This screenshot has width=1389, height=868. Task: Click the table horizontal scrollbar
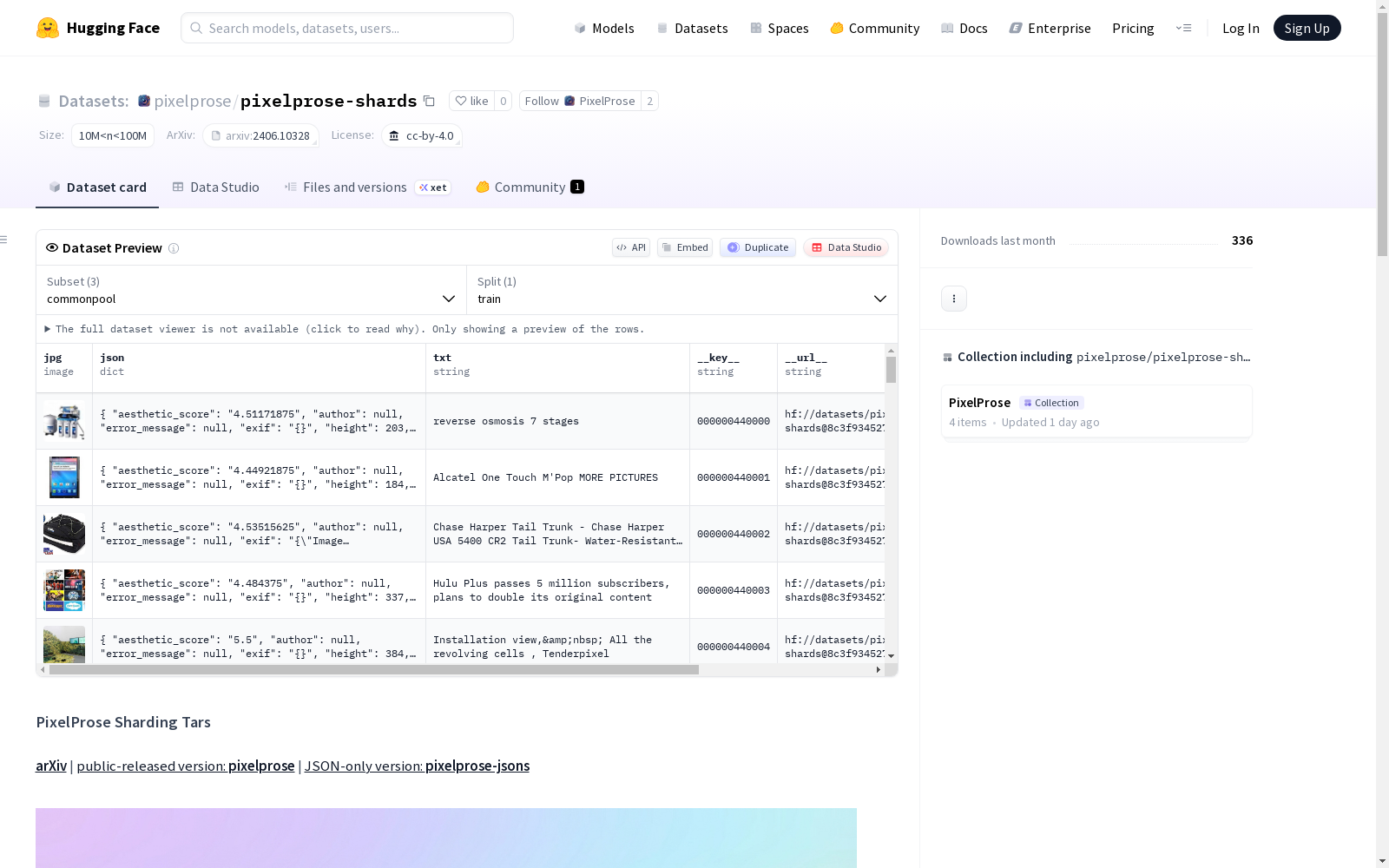click(374, 670)
